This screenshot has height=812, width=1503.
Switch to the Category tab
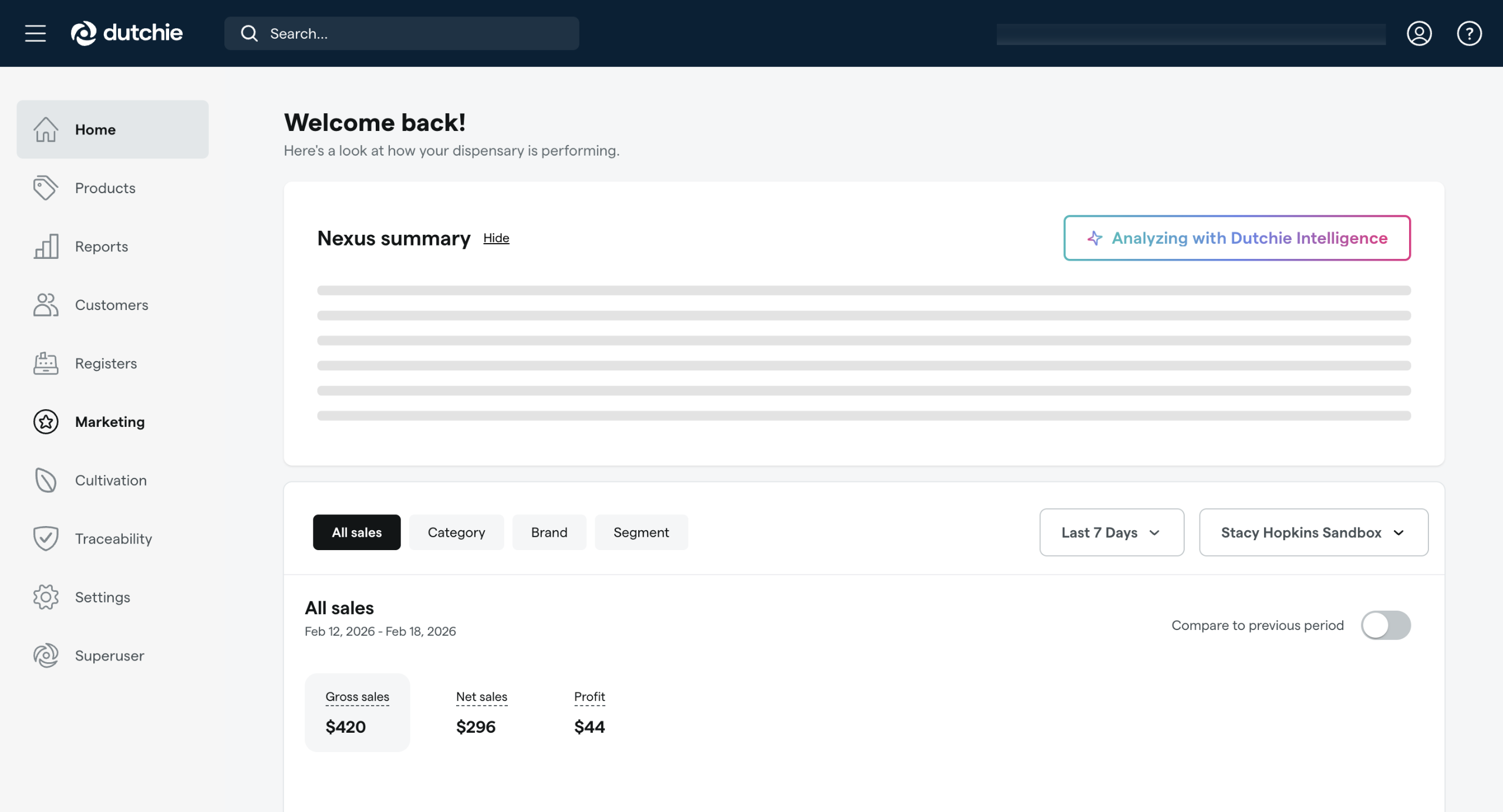point(456,533)
